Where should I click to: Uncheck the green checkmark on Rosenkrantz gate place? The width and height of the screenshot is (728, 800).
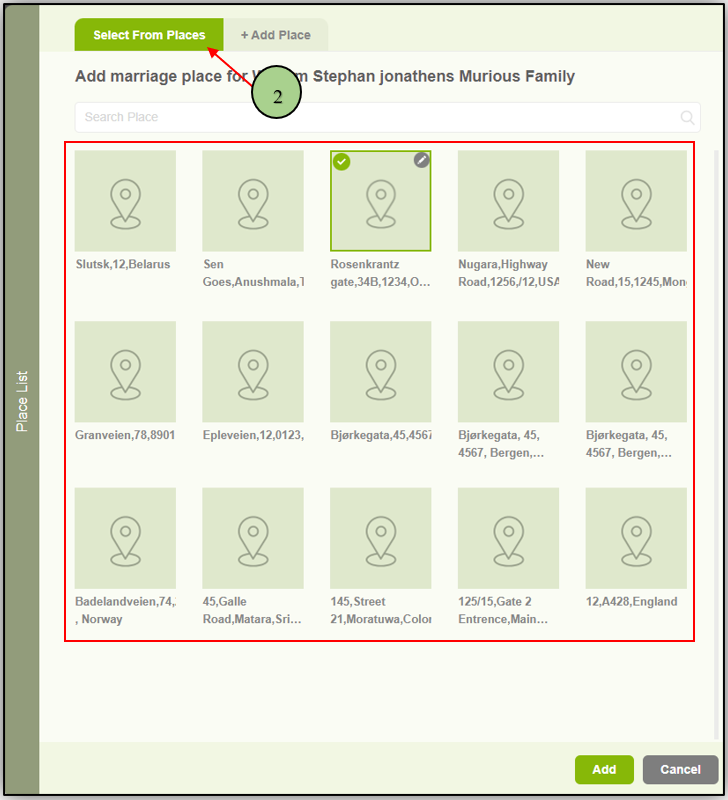(341, 161)
